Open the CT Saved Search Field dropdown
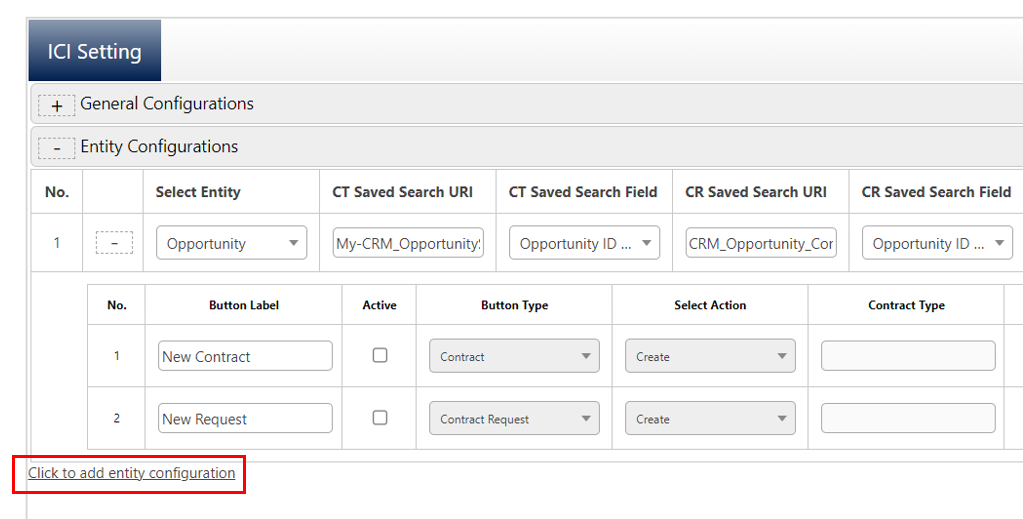Image resolution: width=1023 pixels, height=519 pixels. point(584,243)
